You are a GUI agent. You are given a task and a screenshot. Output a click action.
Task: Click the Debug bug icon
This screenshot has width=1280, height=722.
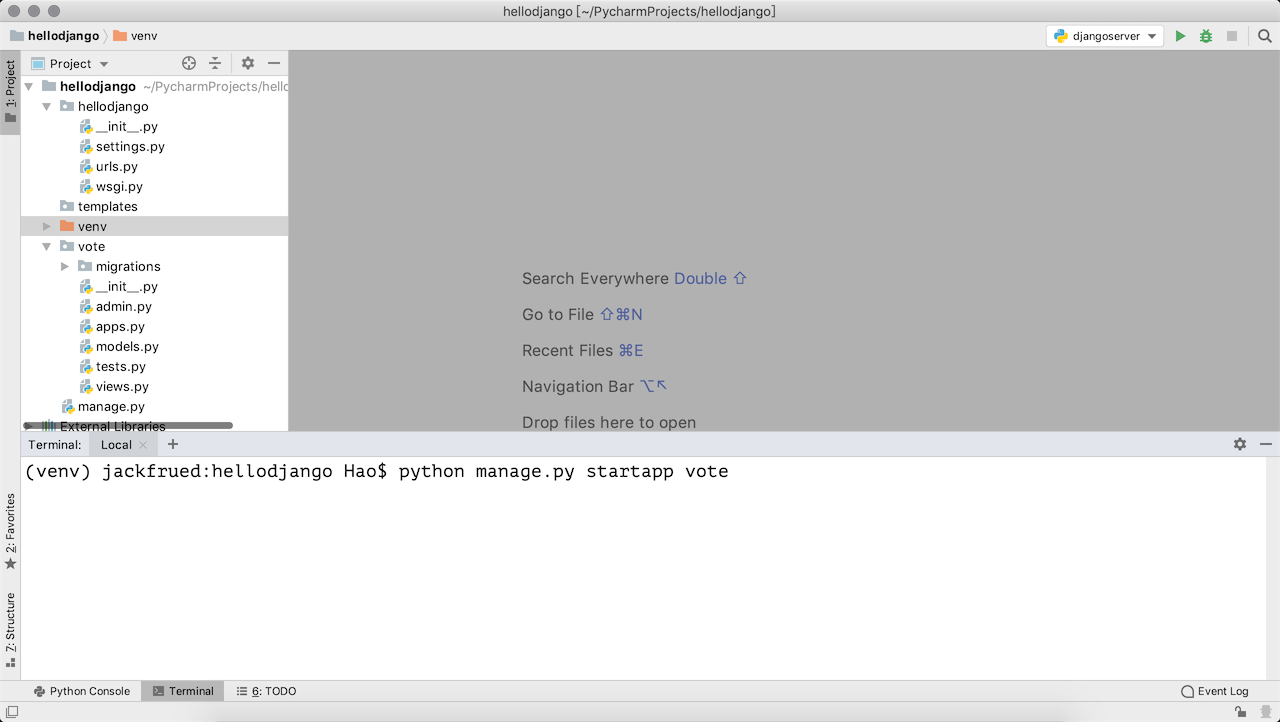point(1206,36)
